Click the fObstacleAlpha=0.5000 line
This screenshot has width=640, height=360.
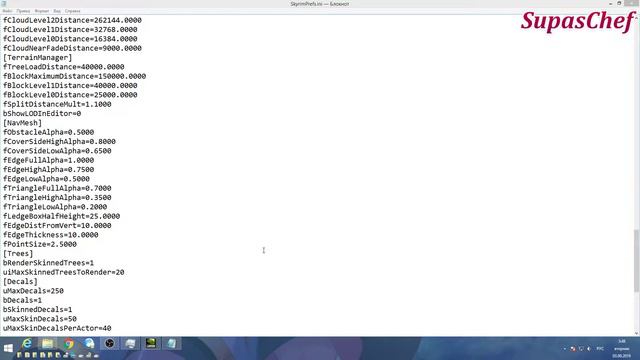(x=49, y=132)
